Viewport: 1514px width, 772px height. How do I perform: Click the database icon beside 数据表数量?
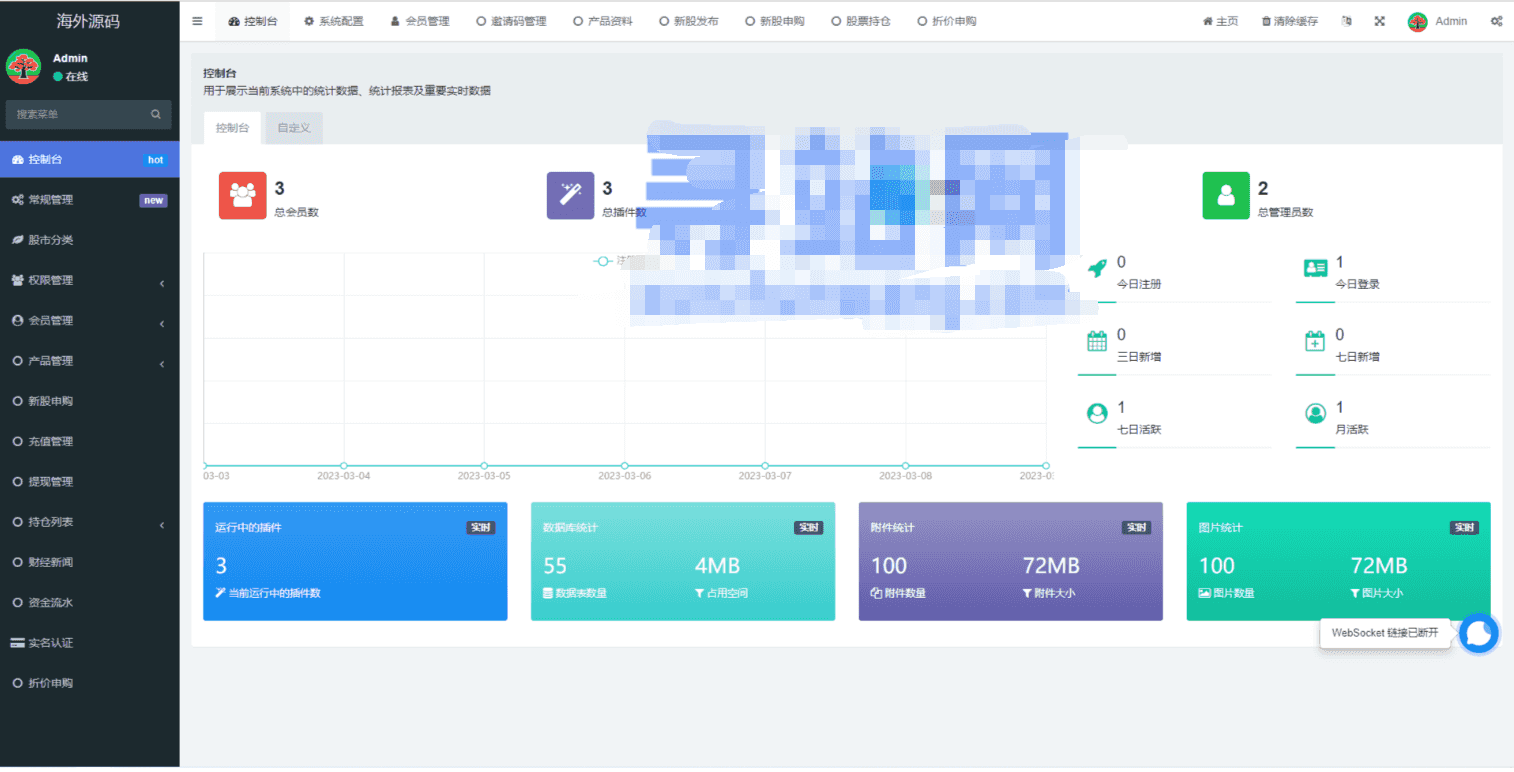[x=547, y=593]
